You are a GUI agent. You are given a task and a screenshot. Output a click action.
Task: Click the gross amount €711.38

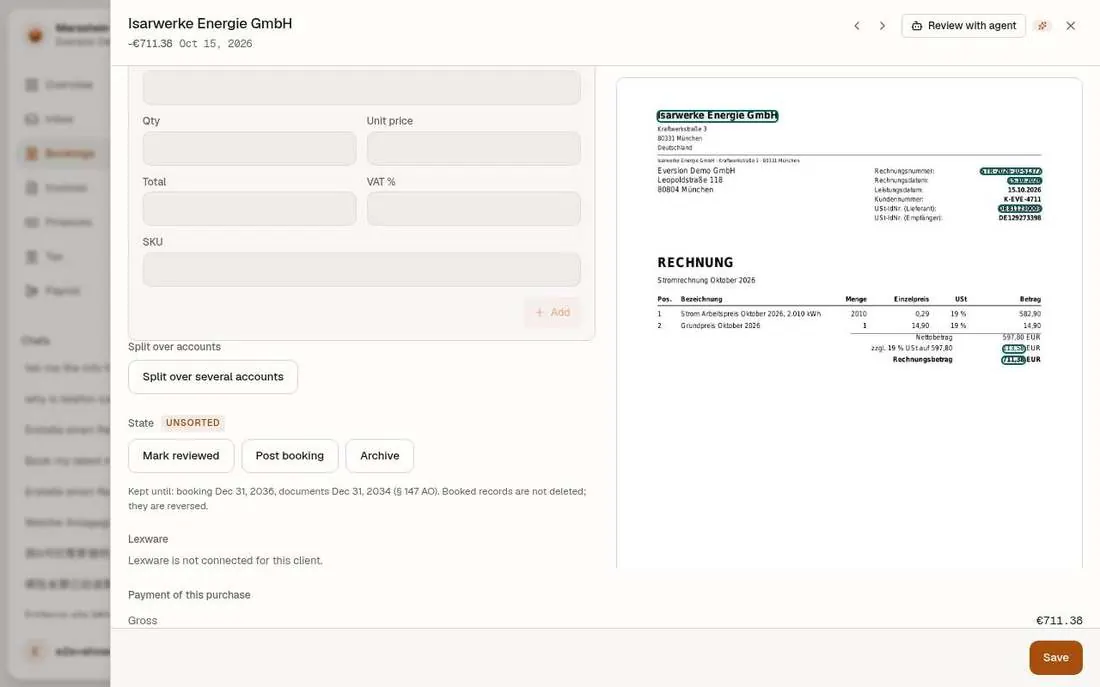[x=1059, y=620]
